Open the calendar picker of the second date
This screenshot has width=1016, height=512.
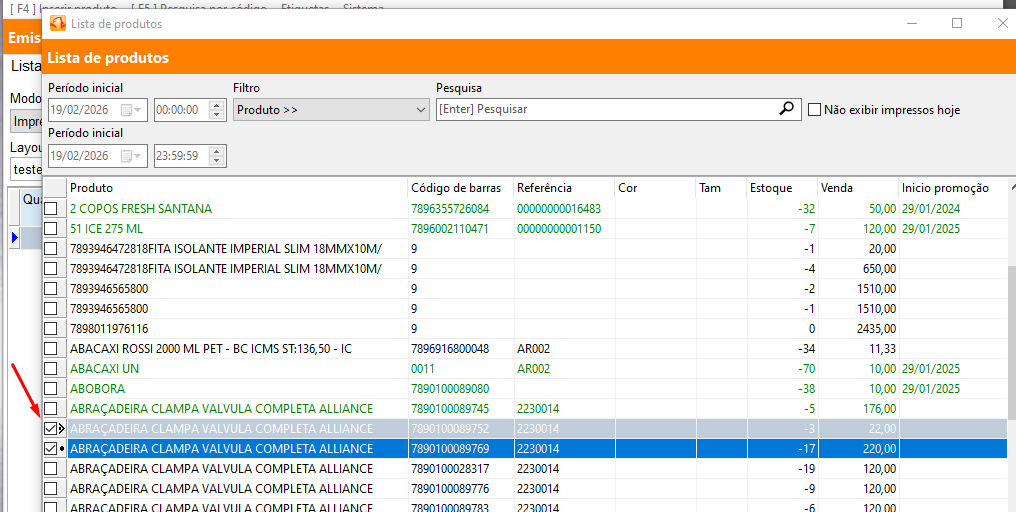click(x=127, y=156)
